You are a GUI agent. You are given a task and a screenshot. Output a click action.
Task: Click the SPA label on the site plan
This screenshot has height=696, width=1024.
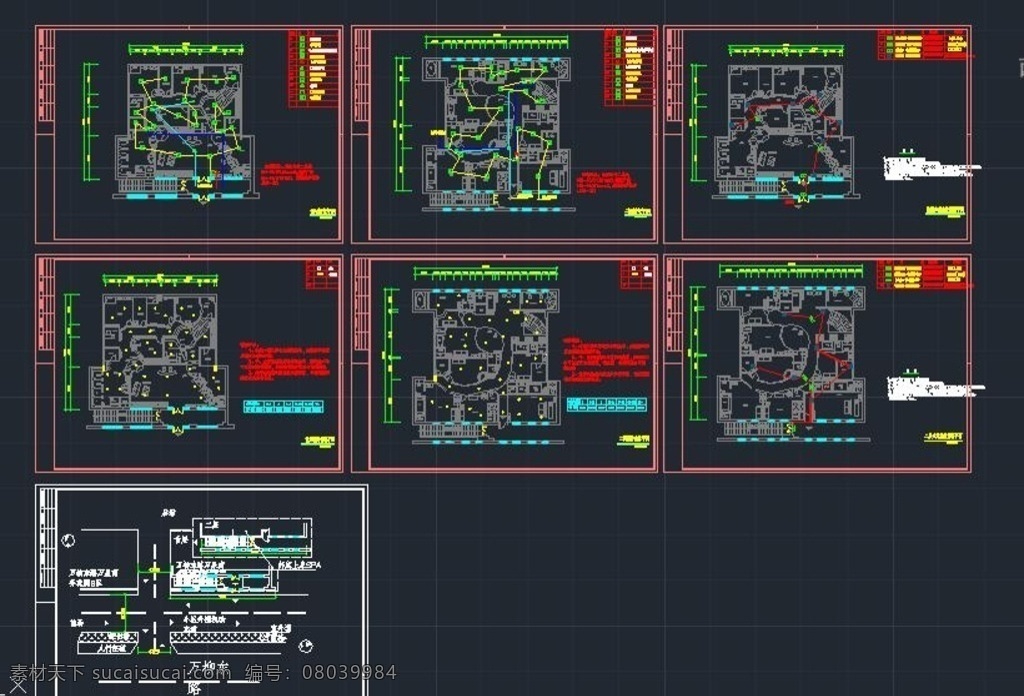[x=299, y=565]
